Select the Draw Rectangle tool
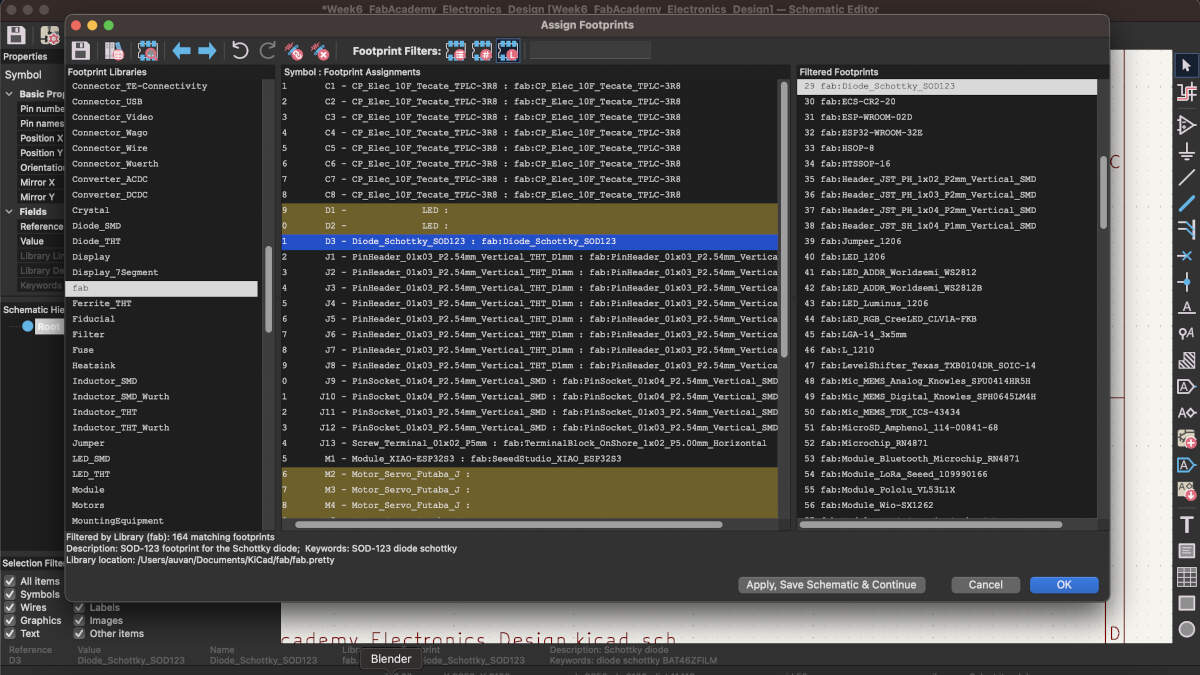 click(x=1187, y=602)
